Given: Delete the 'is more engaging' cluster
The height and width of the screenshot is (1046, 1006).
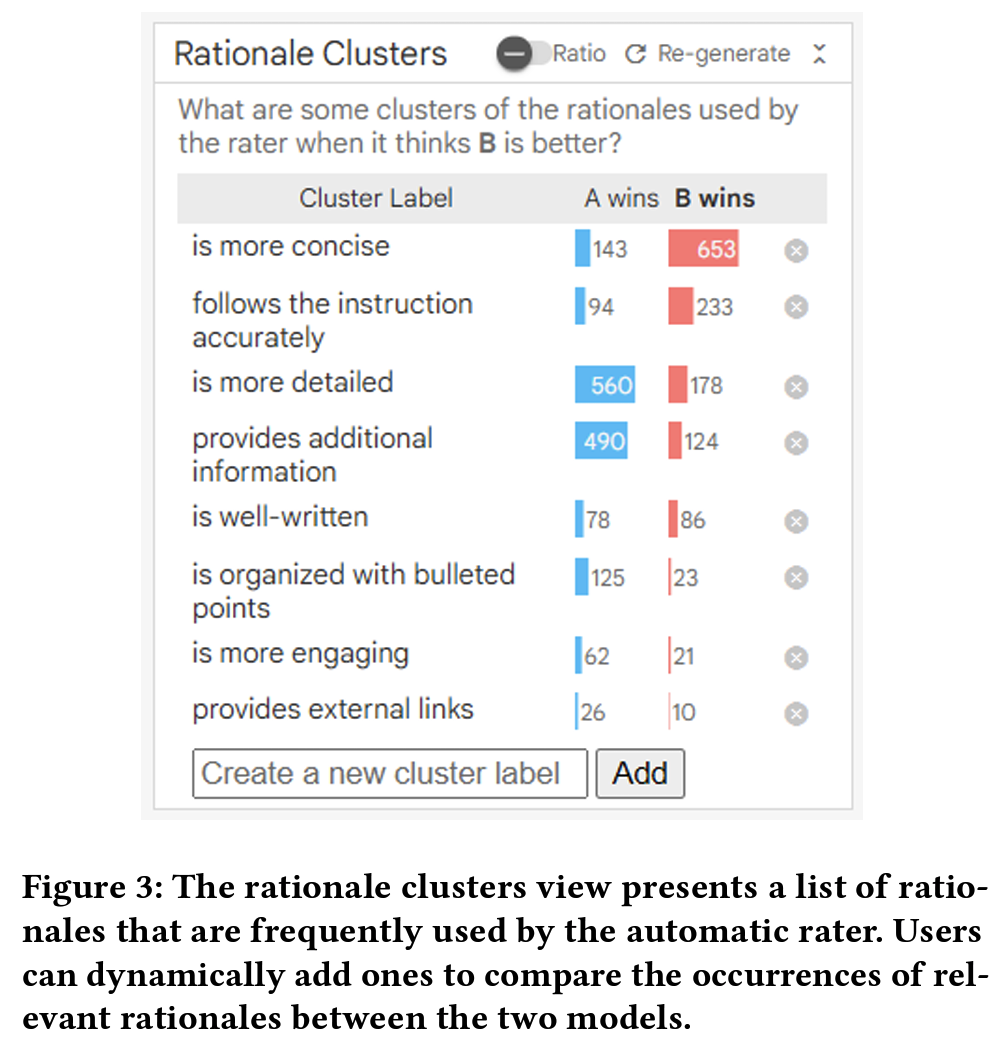Looking at the screenshot, I should pyautogui.click(x=796, y=657).
